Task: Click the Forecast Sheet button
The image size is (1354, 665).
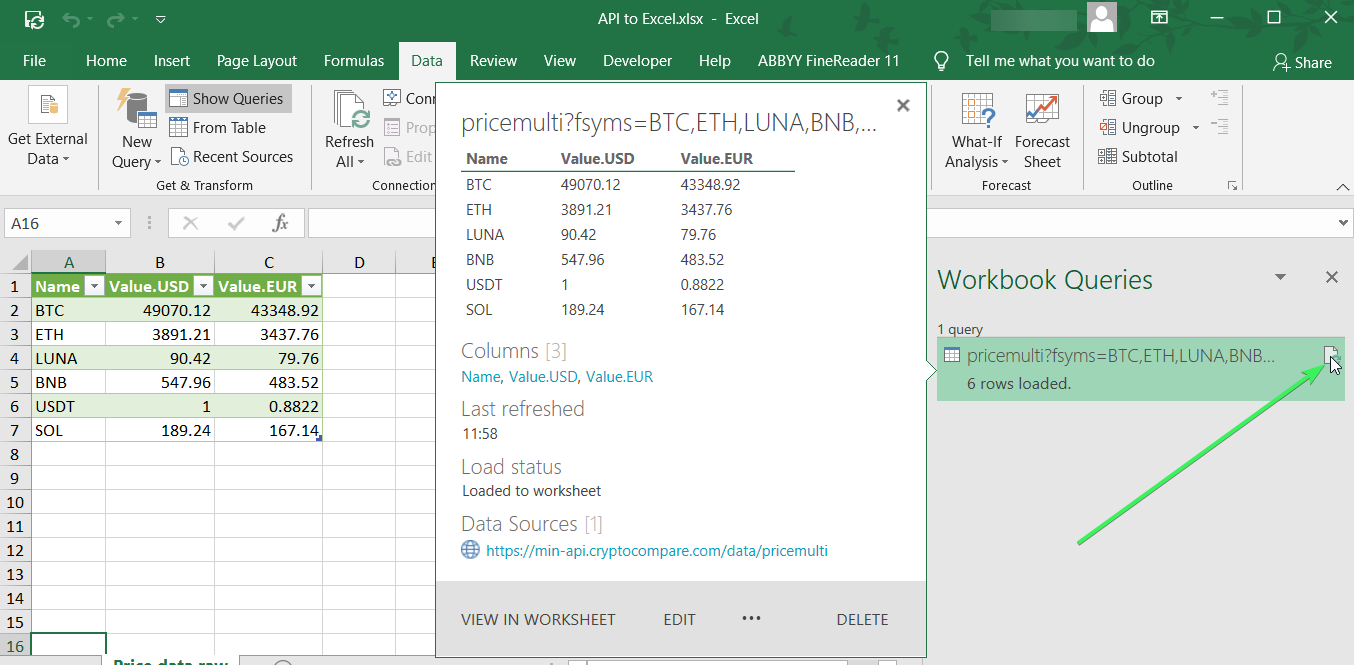Action: pos(1042,130)
